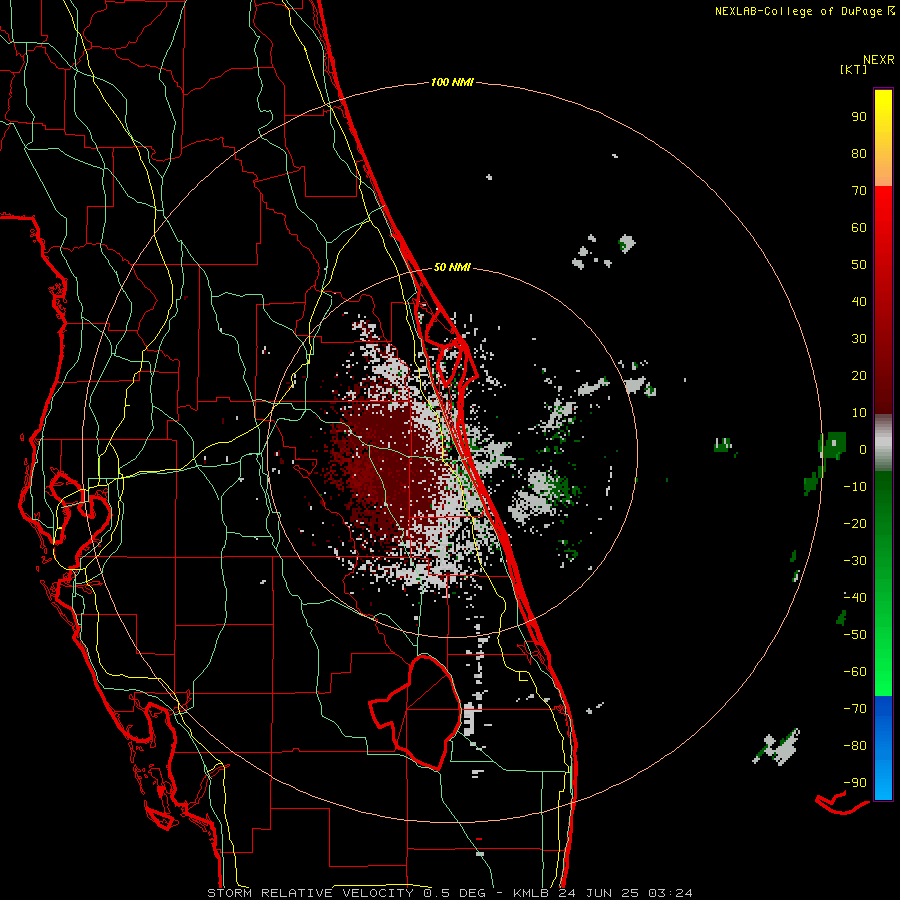Click the 30 value on velocity scale

coord(859,339)
